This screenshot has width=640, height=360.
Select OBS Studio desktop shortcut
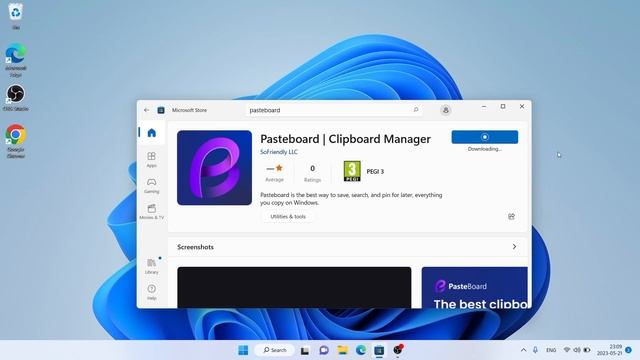pyautogui.click(x=16, y=98)
